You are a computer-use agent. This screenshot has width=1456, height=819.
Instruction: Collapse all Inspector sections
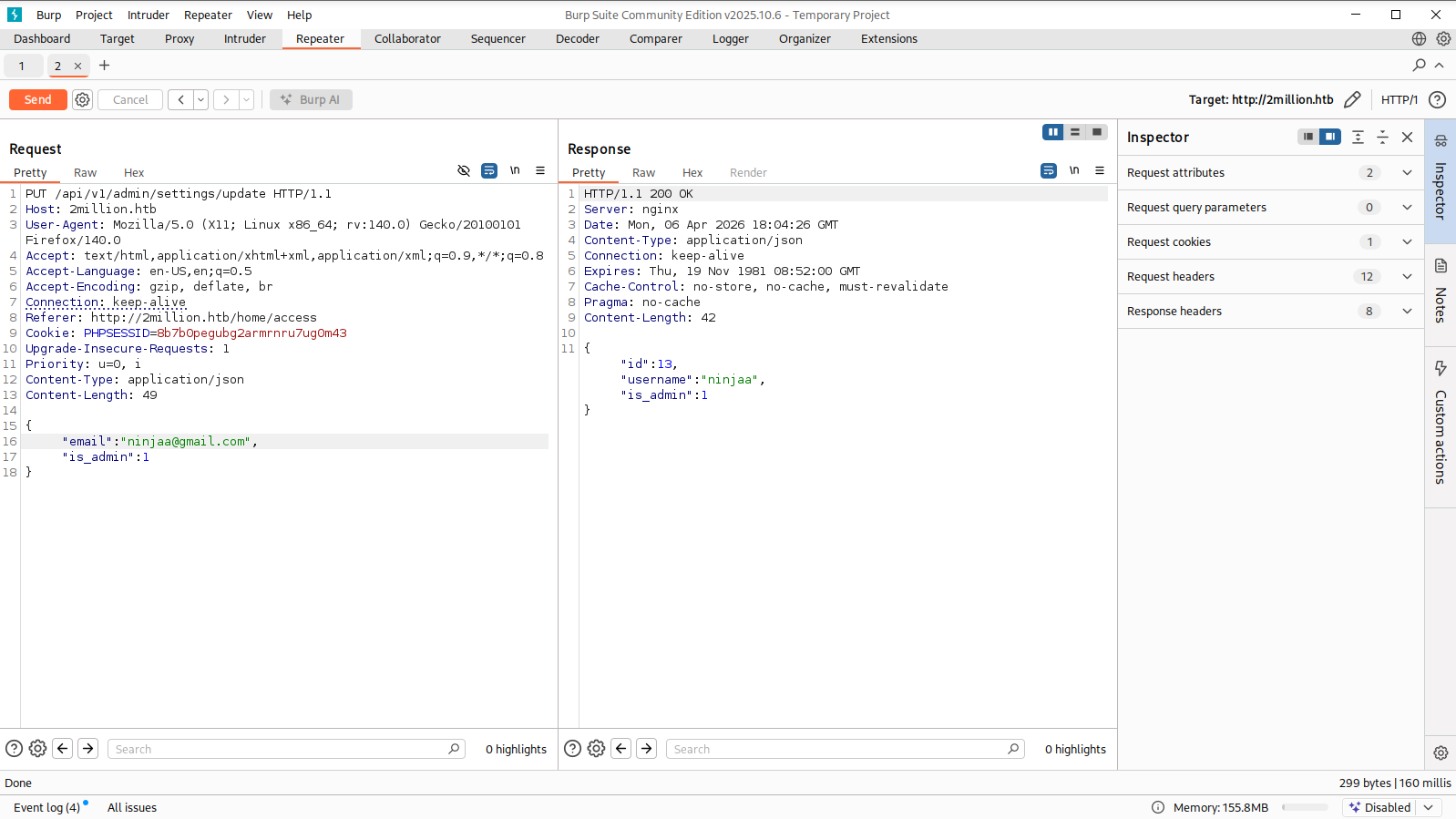pos(1382,137)
